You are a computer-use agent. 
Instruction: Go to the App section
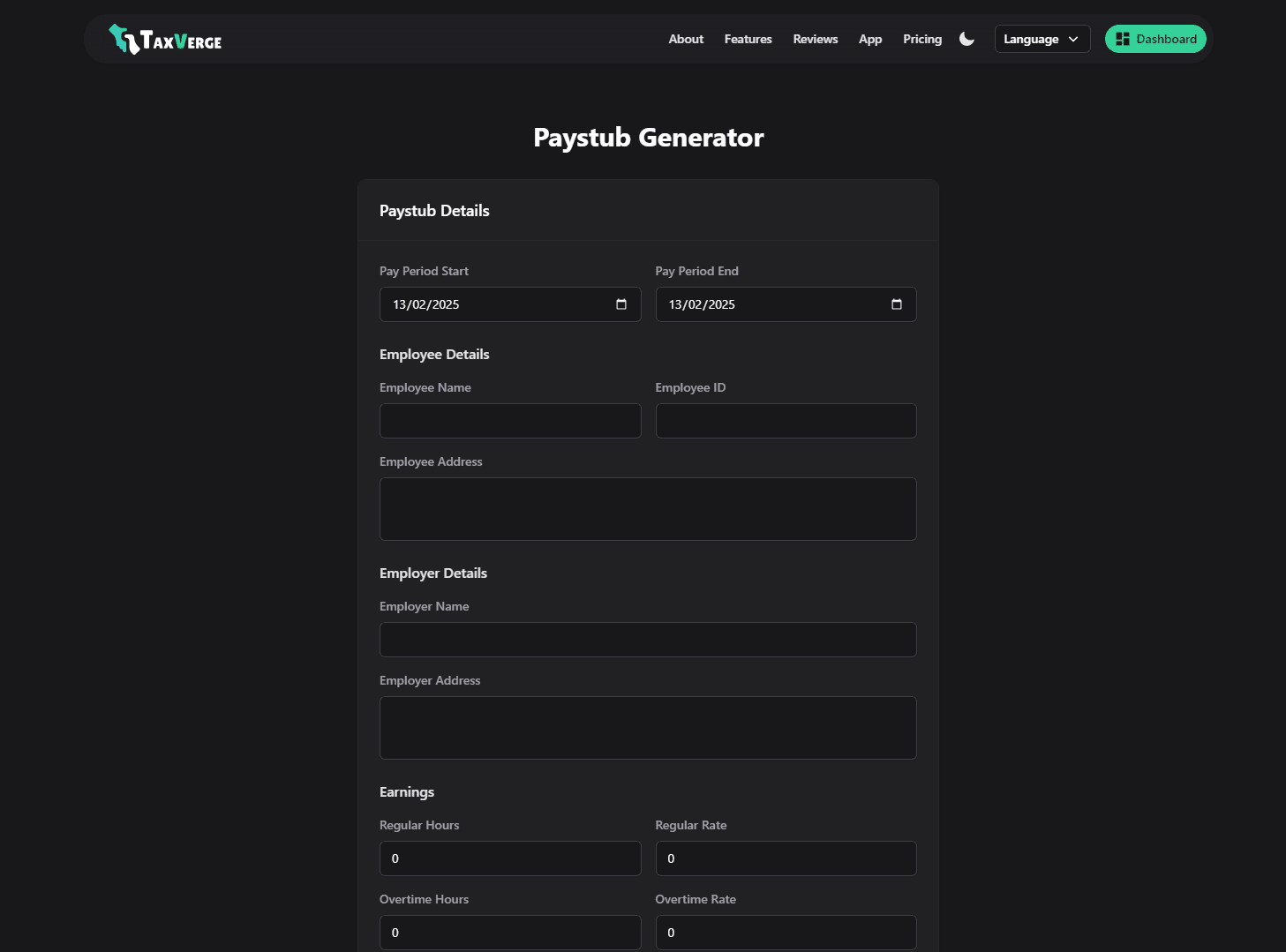(x=869, y=39)
